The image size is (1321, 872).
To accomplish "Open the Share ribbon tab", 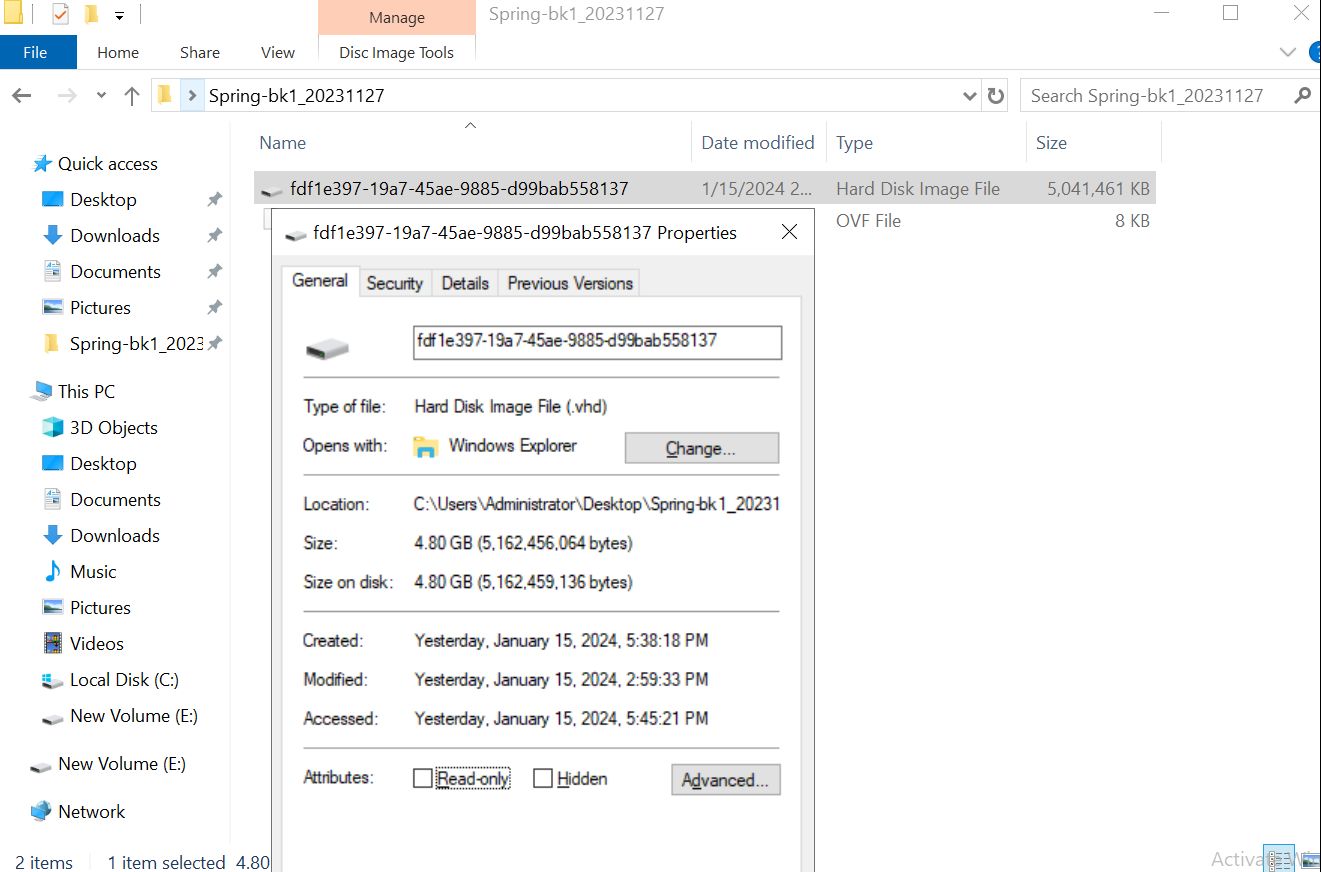I will (200, 52).
